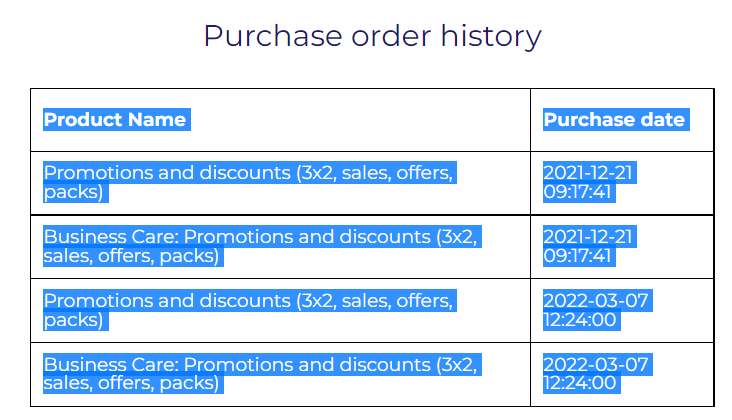The height and width of the screenshot is (420, 732).
Task: Click date 2021-12-21 in the first data row
Action: point(588,173)
